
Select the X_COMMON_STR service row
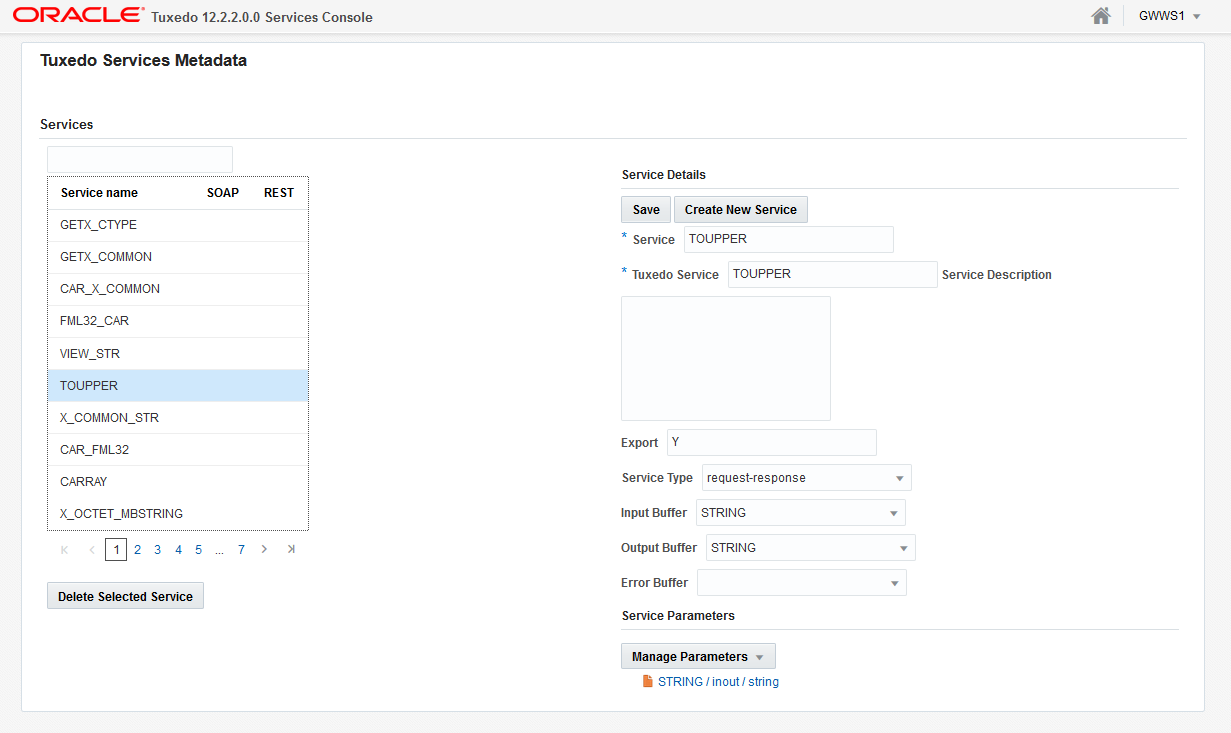point(178,418)
